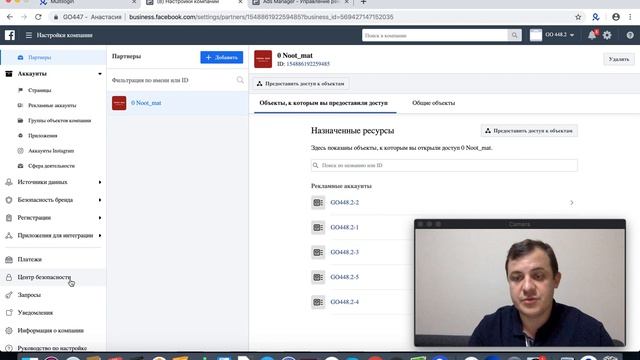Click the 0 Noot_mat red logo in partner list

point(119,103)
